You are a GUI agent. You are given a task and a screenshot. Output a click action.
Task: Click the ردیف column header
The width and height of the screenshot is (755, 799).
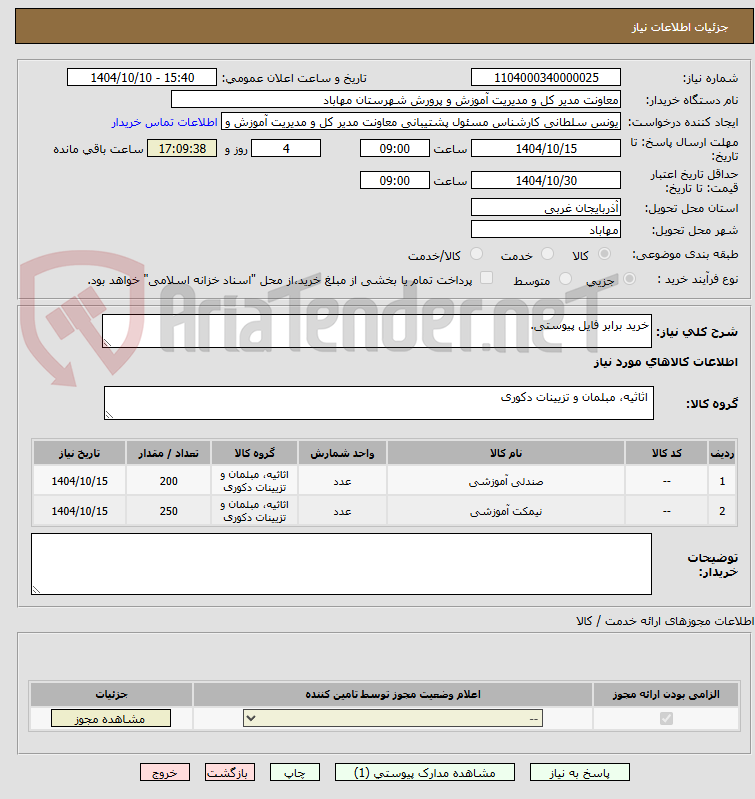[722, 453]
